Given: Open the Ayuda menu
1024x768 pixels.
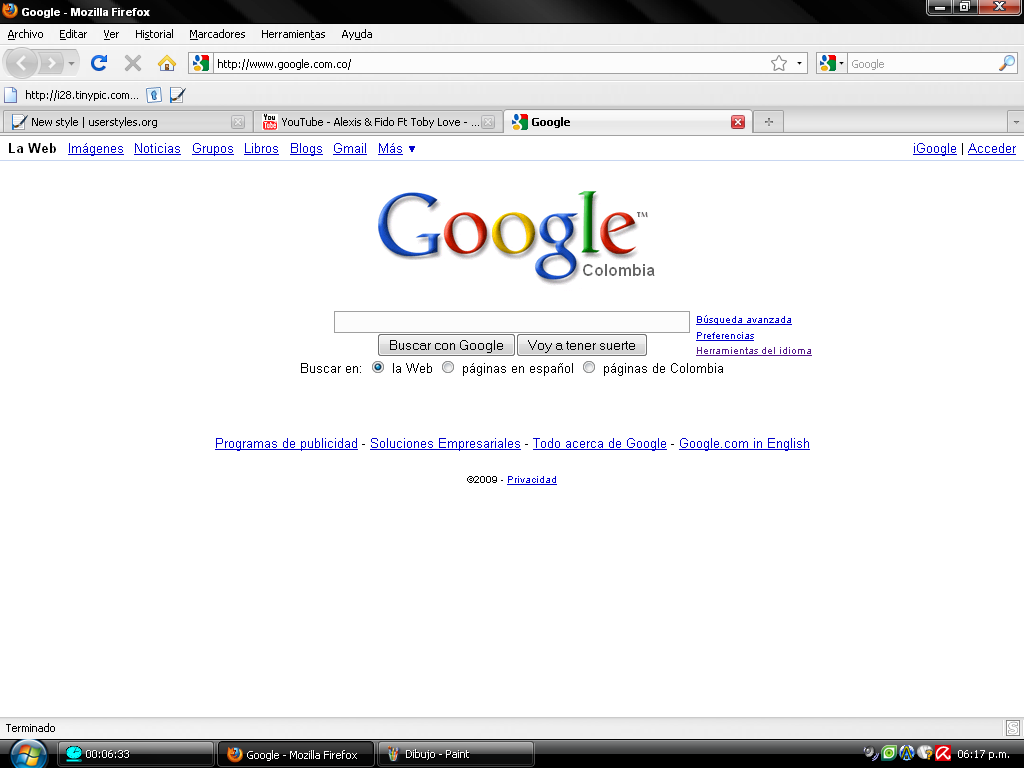Looking at the screenshot, I should point(357,34).
